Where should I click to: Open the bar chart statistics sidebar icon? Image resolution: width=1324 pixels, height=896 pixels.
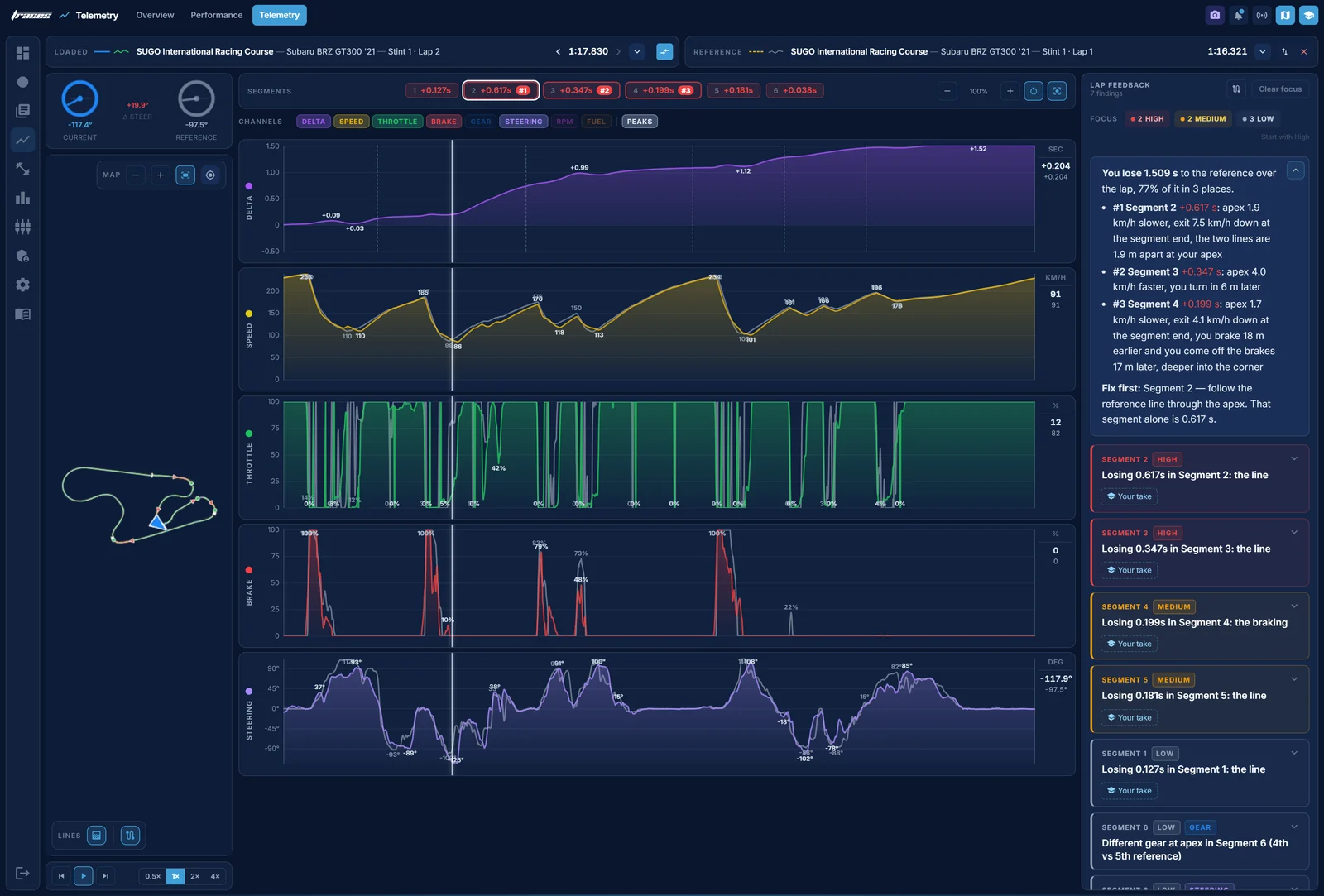(x=22, y=198)
